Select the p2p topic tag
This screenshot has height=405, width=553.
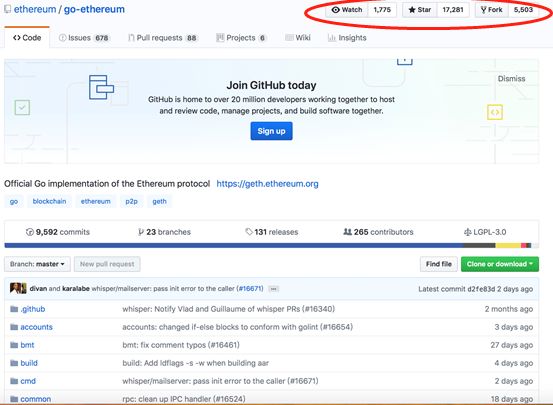(x=132, y=201)
